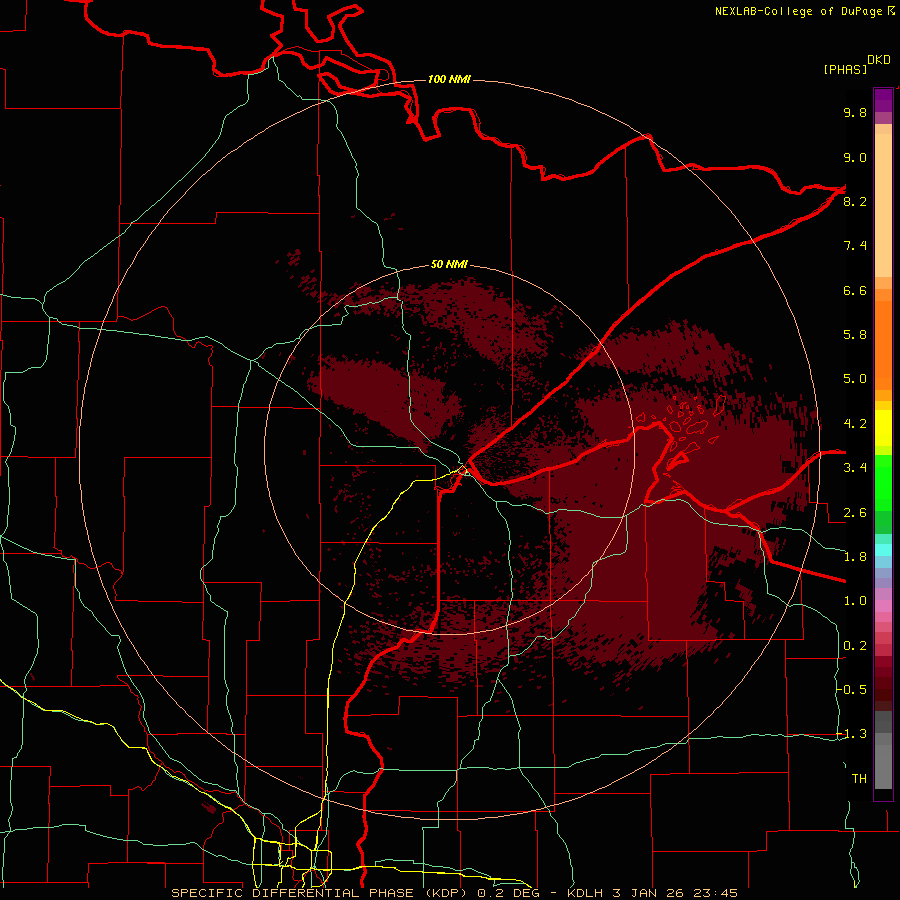Click the 8.2 value on the color scale
900x900 pixels.
pos(855,201)
